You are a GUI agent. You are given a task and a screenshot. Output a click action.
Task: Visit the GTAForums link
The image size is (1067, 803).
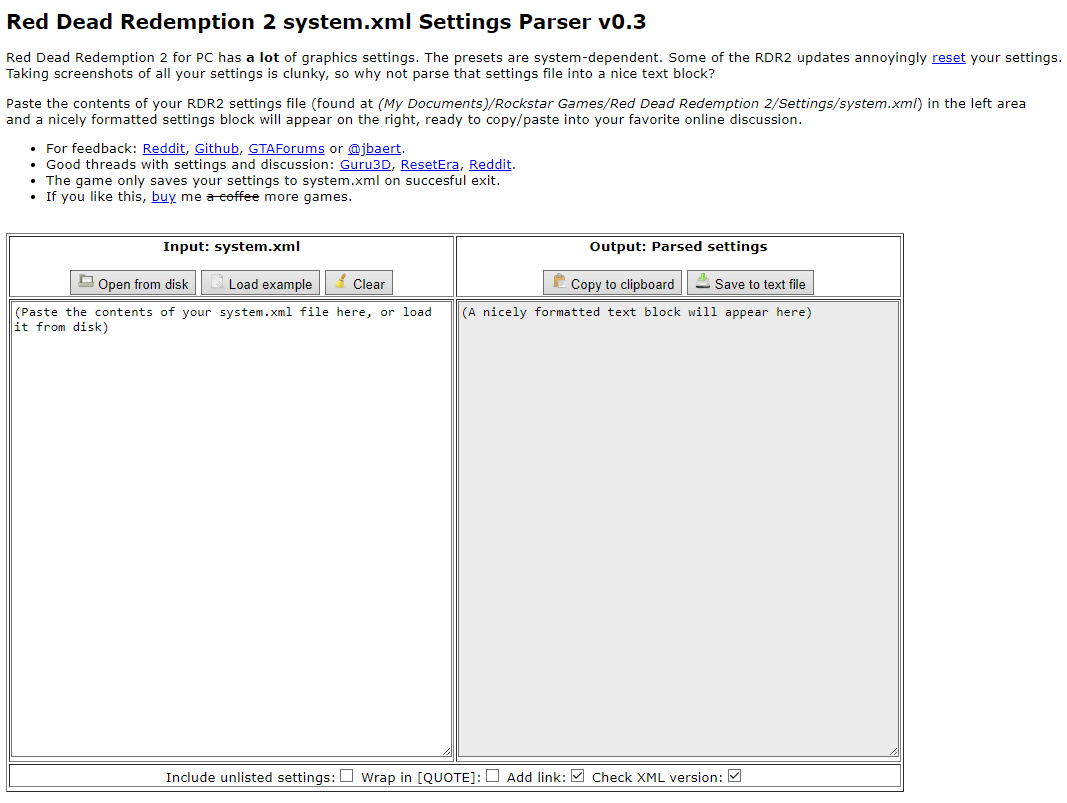(x=286, y=148)
